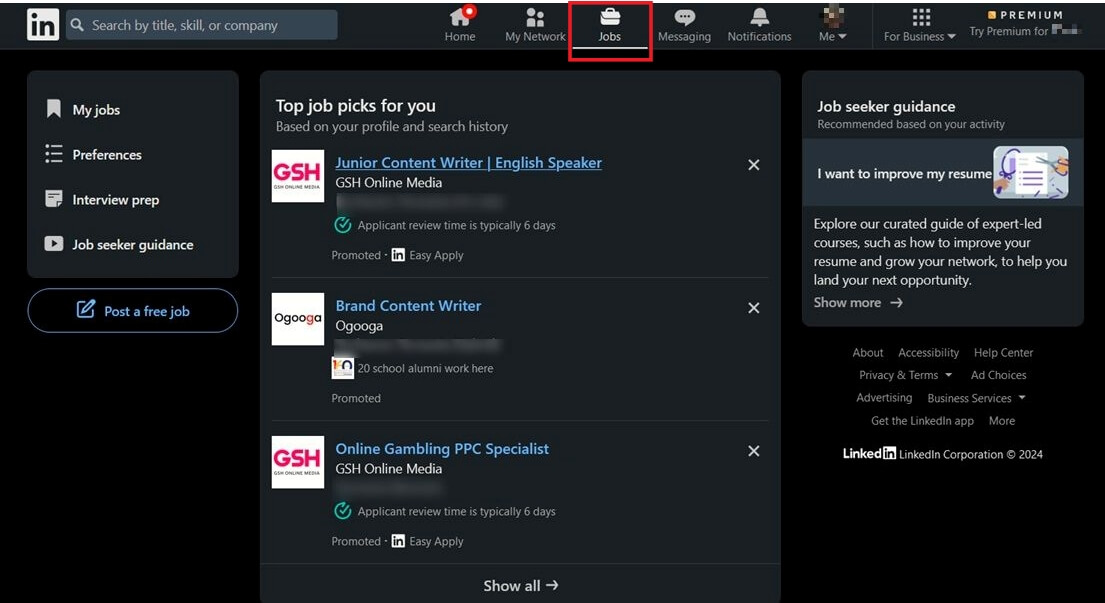Viewport: 1105px width, 603px height.
Task: Click GSH Online Media under Junior Content Writer
Action: 389,182
